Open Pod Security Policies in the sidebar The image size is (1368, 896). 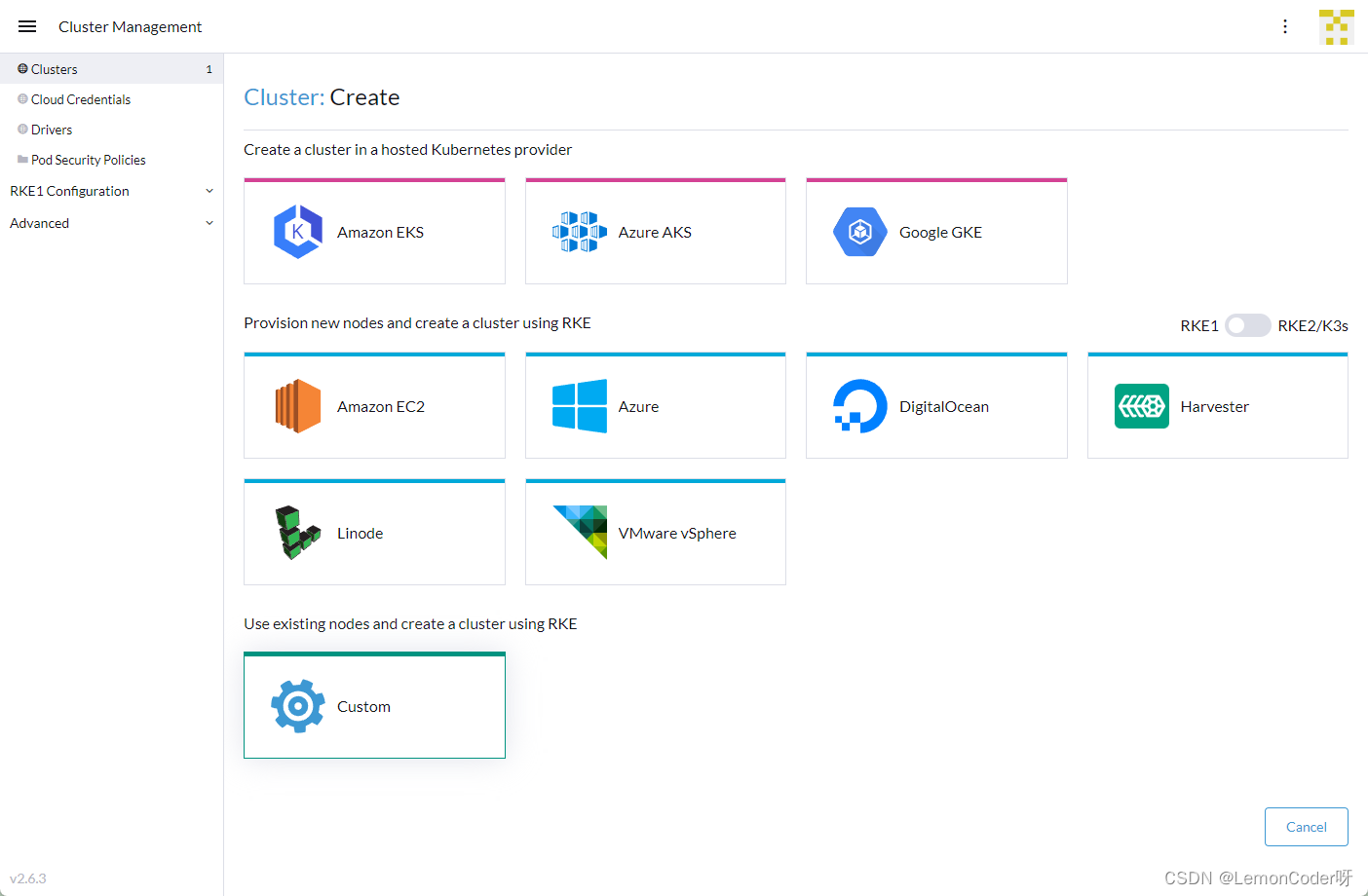click(x=111, y=160)
